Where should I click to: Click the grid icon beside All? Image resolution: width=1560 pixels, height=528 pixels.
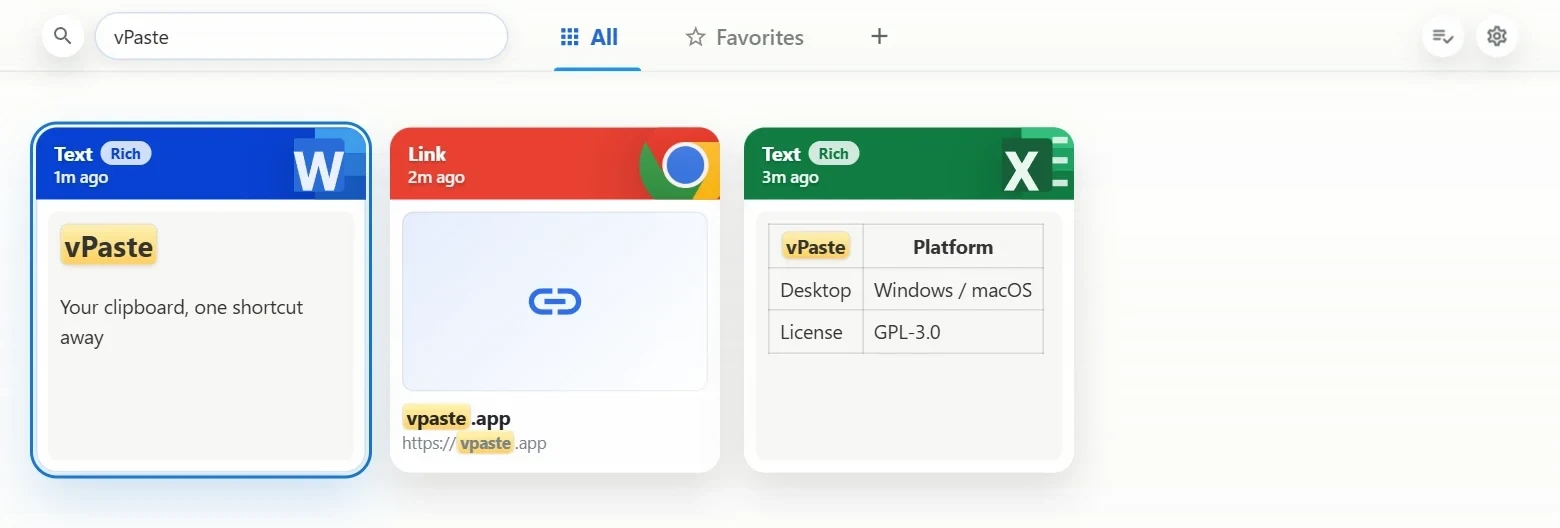tap(569, 37)
